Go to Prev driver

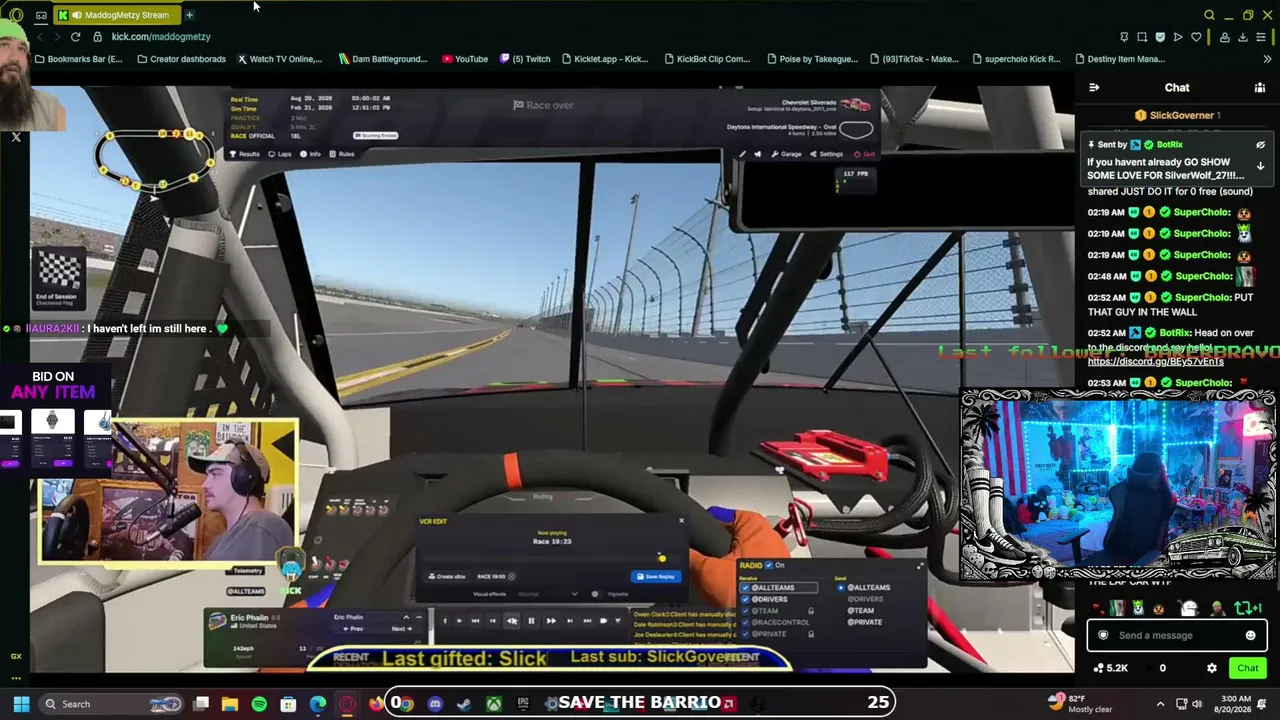(351, 629)
